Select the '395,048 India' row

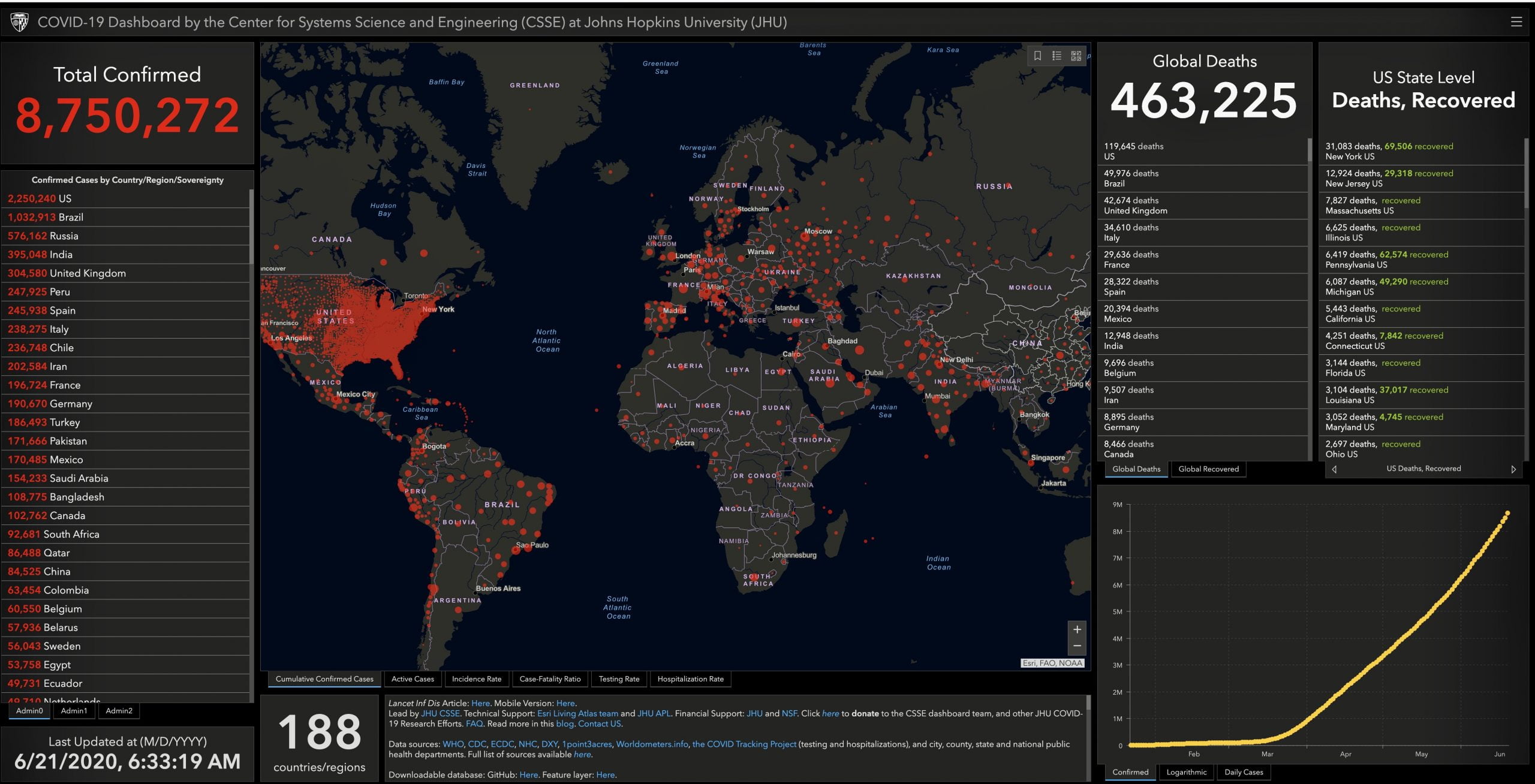[x=125, y=254]
